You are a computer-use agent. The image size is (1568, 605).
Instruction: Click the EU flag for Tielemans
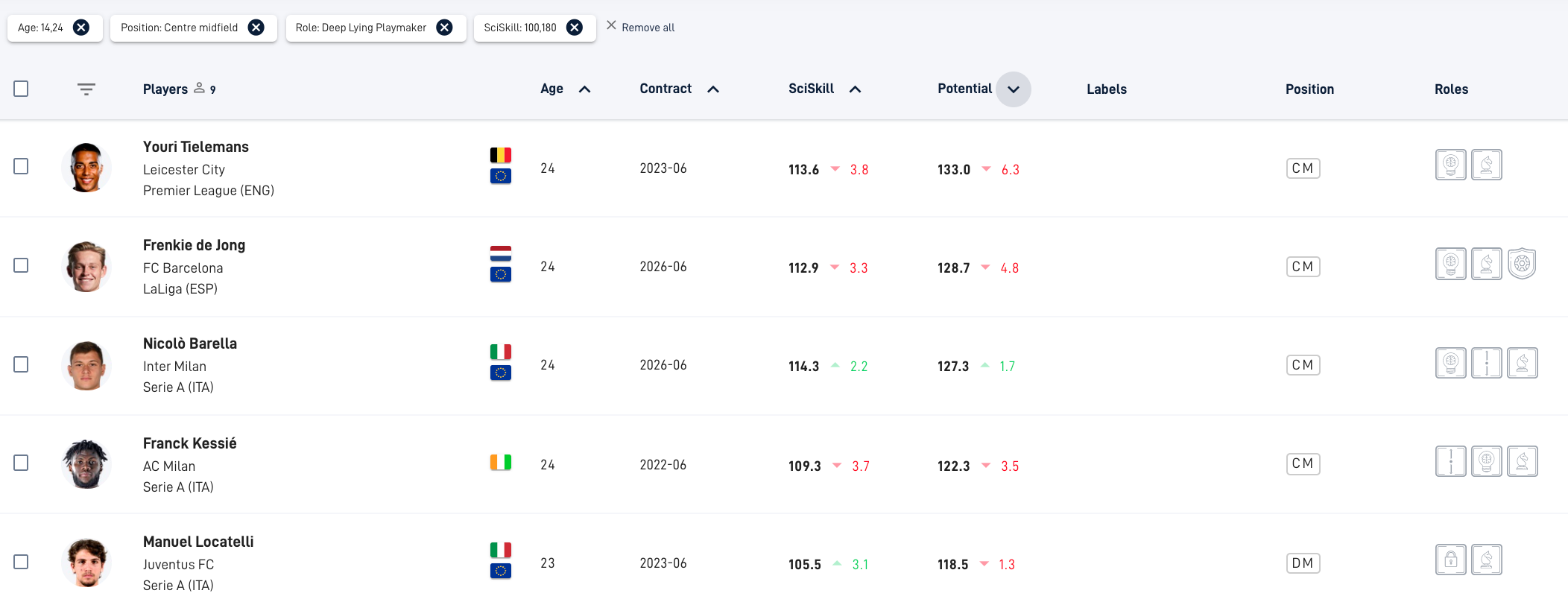coord(501,177)
